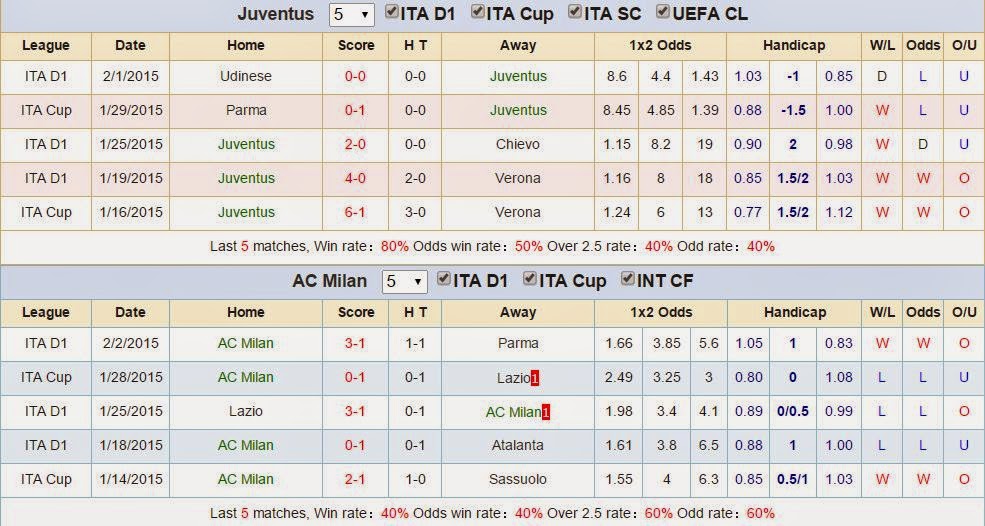The width and height of the screenshot is (985, 526).
Task: Open the Juventus 6-1 Verona score link
Action: tap(355, 212)
